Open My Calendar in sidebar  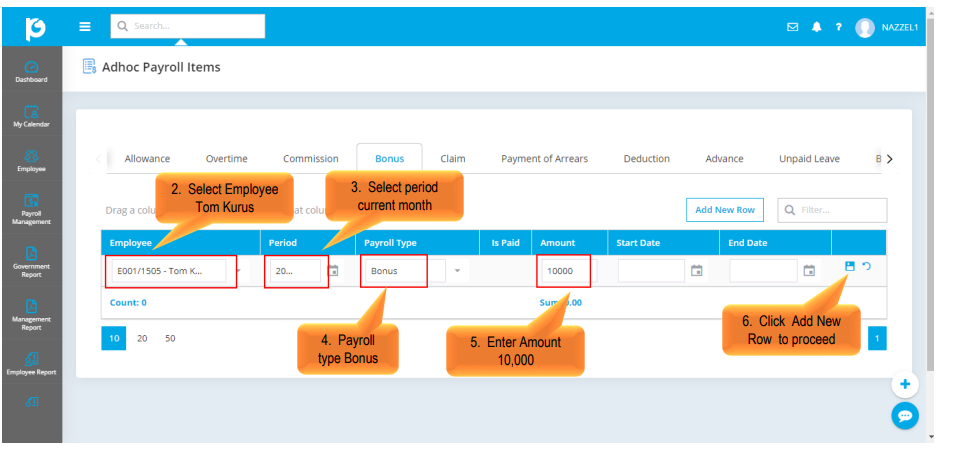pos(31,117)
